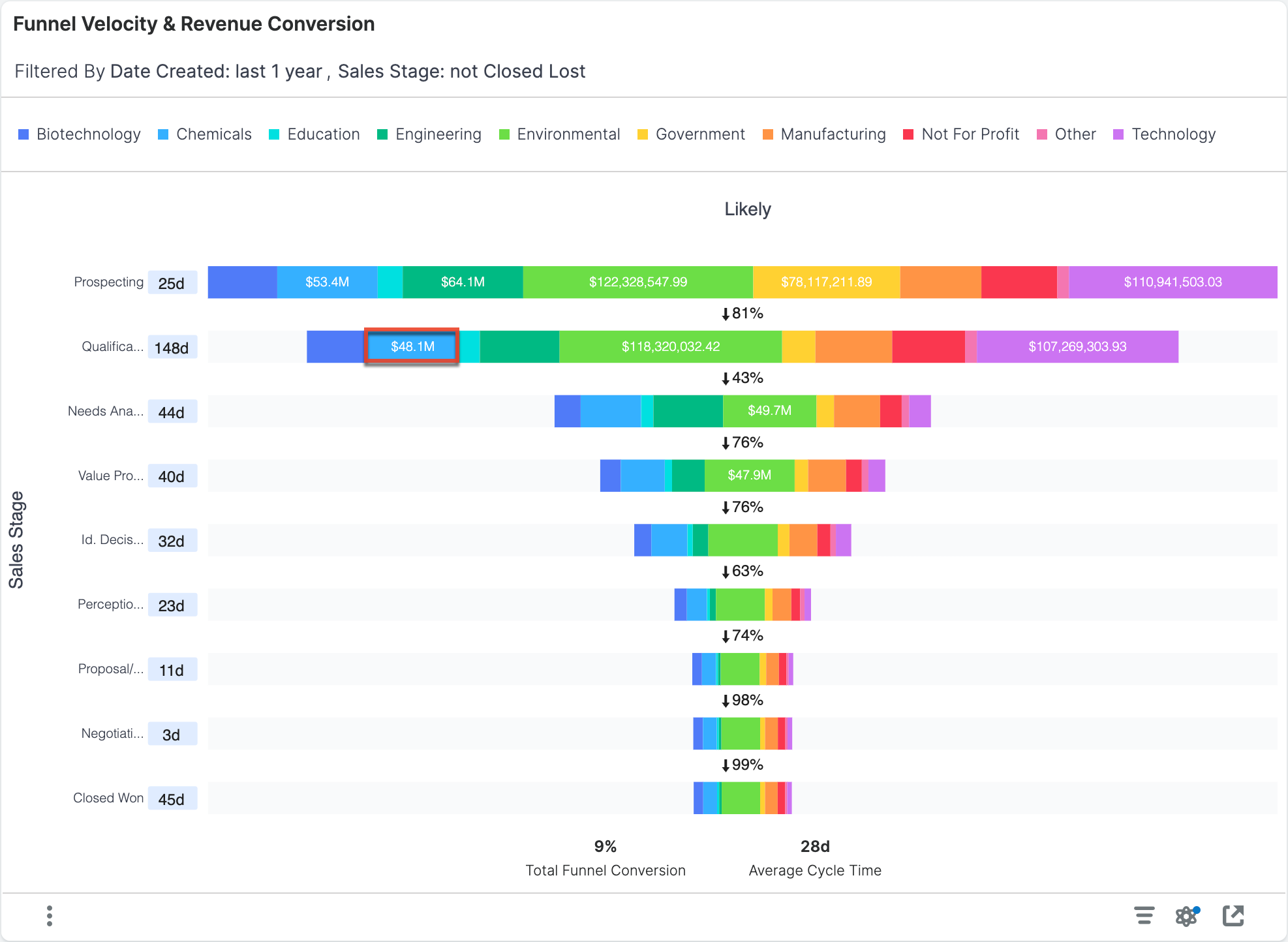
Task: Select the highlighted $48.1M Chemicals segment
Action: [x=412, y=346]
